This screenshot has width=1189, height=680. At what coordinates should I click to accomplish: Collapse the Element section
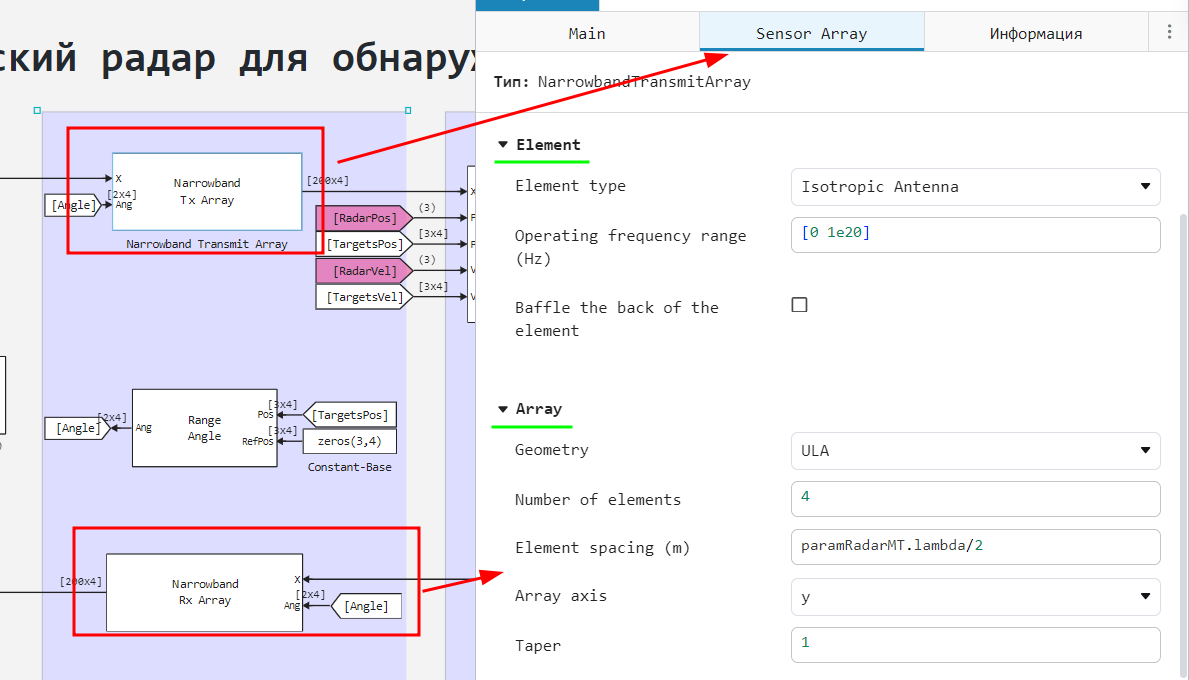click(x=503, y=145)
